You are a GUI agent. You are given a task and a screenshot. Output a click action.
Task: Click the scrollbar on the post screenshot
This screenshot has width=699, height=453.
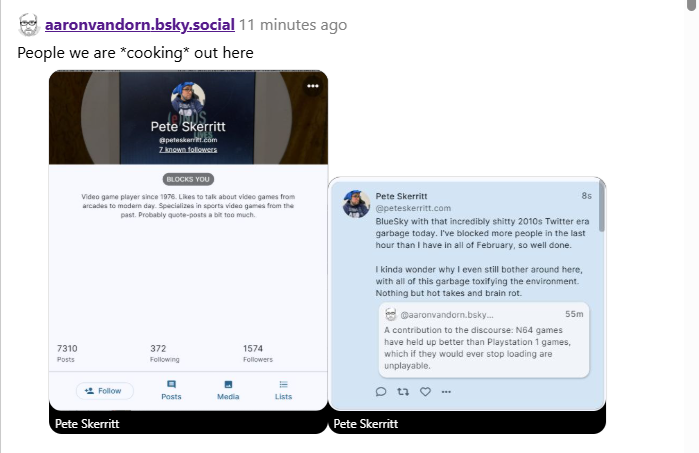(x=601, y=212)
